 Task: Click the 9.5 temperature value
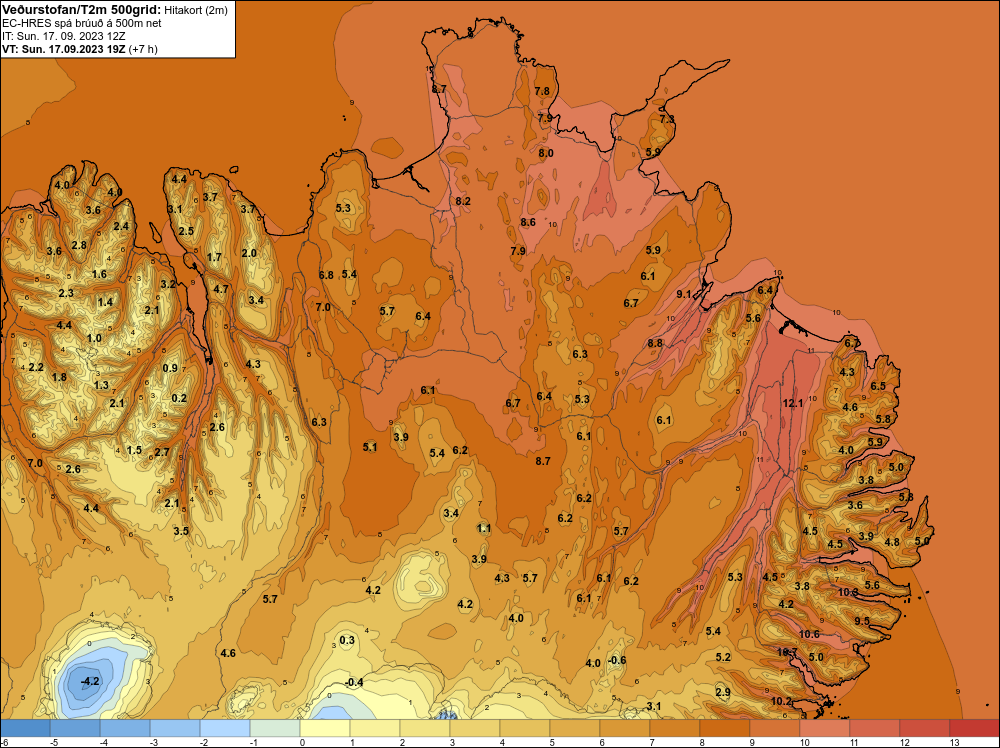[x=862, y=620]
